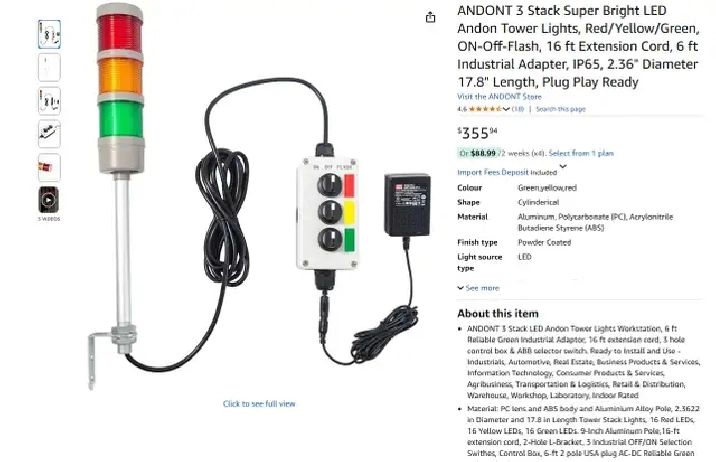Visit the ANDONT Store link
Screen dimensions: 716x462
[499, 97]
